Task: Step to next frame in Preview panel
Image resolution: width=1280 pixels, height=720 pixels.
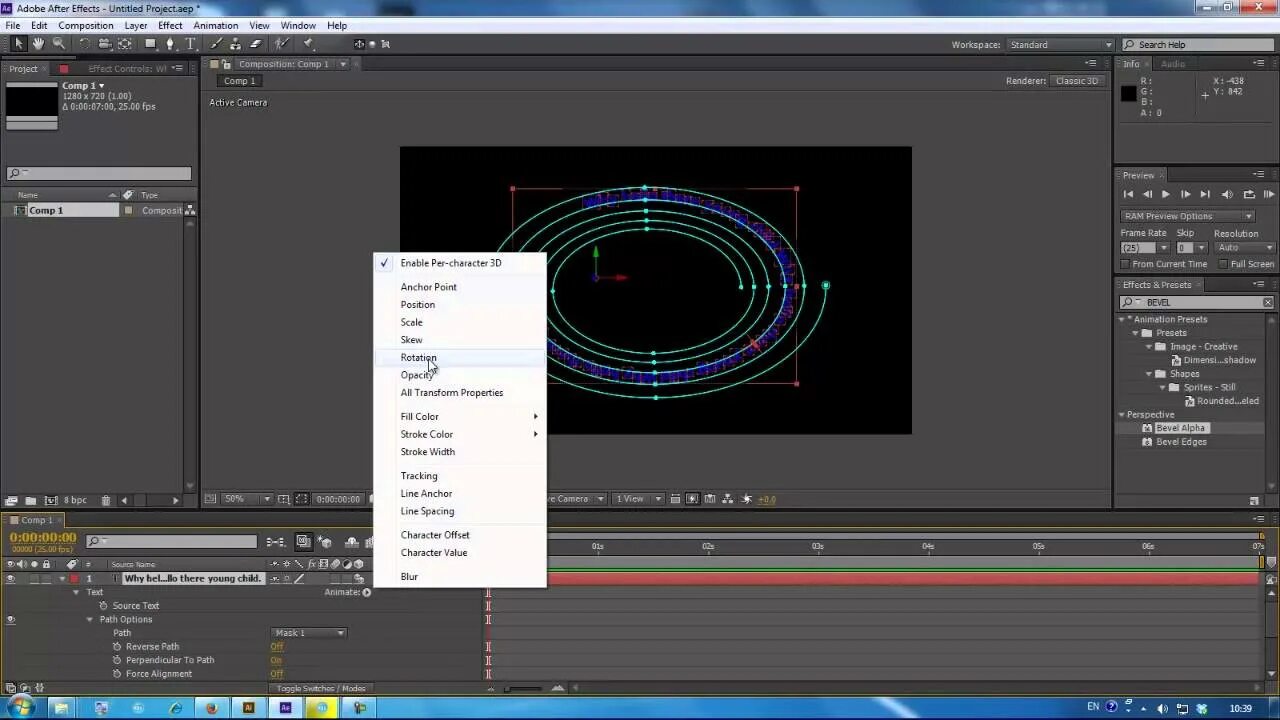Action: tap(1186, 195)
